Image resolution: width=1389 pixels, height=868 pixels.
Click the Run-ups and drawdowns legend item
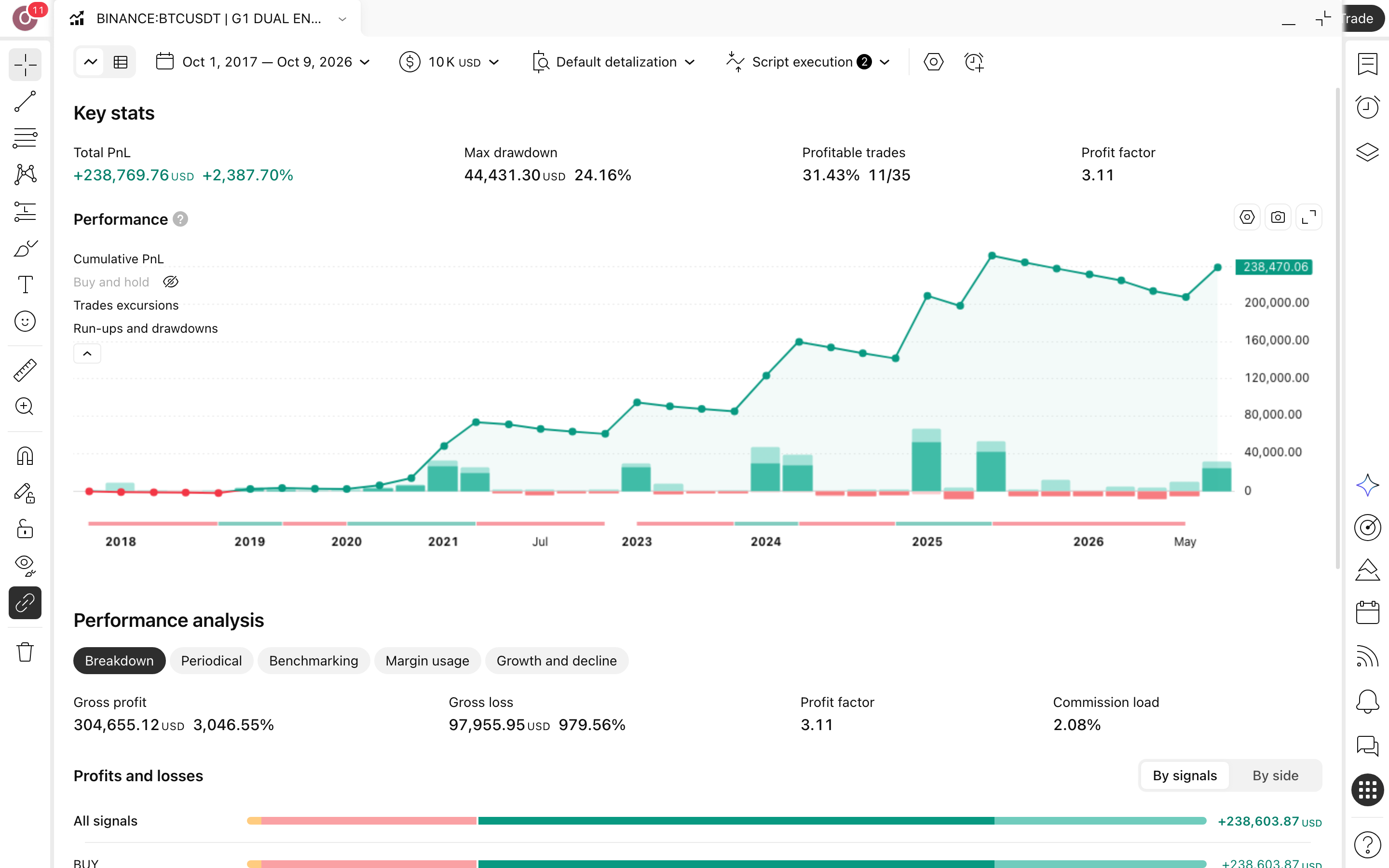click(x=145, y=328)
